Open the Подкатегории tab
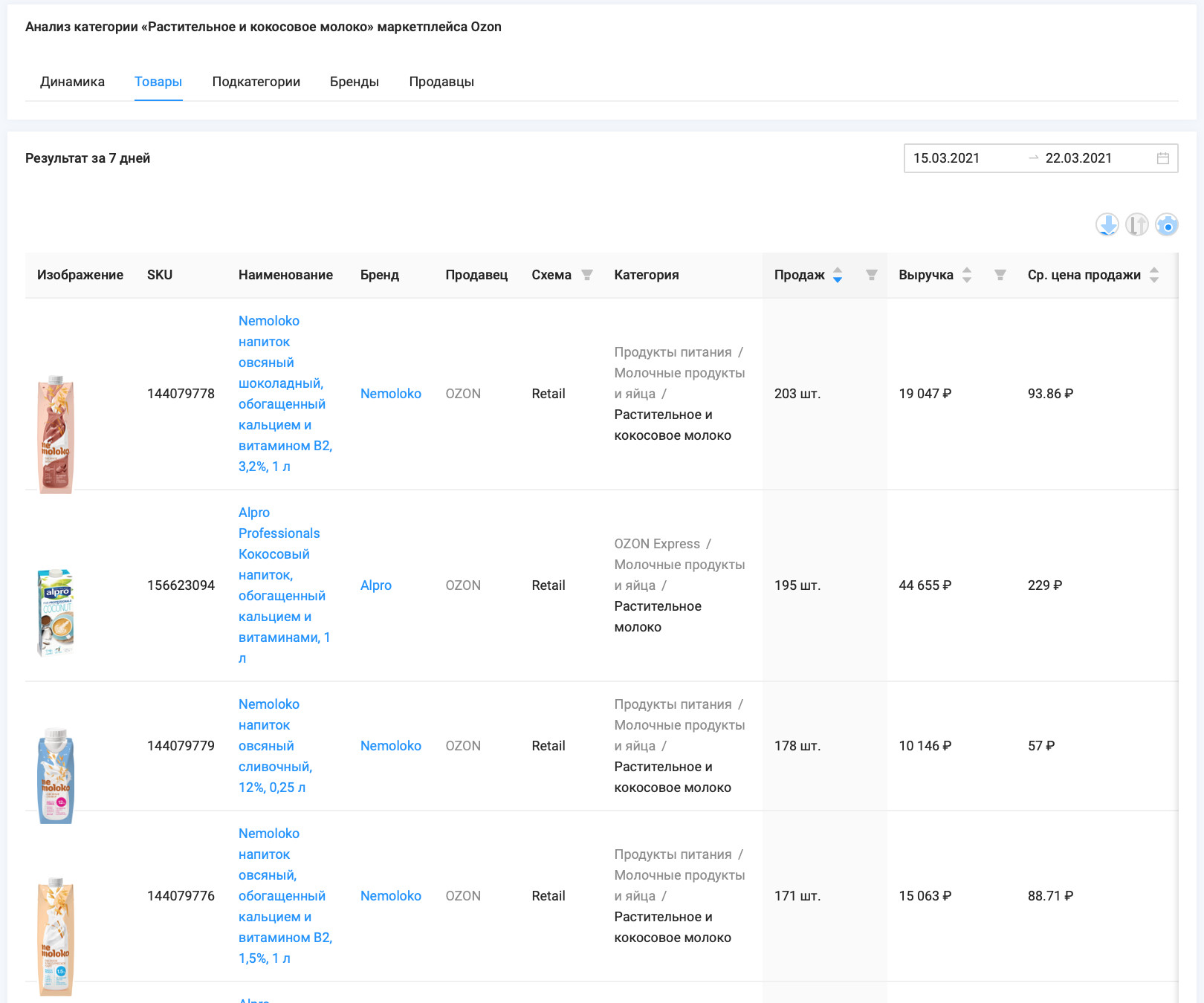 click(x=256, y=82)
